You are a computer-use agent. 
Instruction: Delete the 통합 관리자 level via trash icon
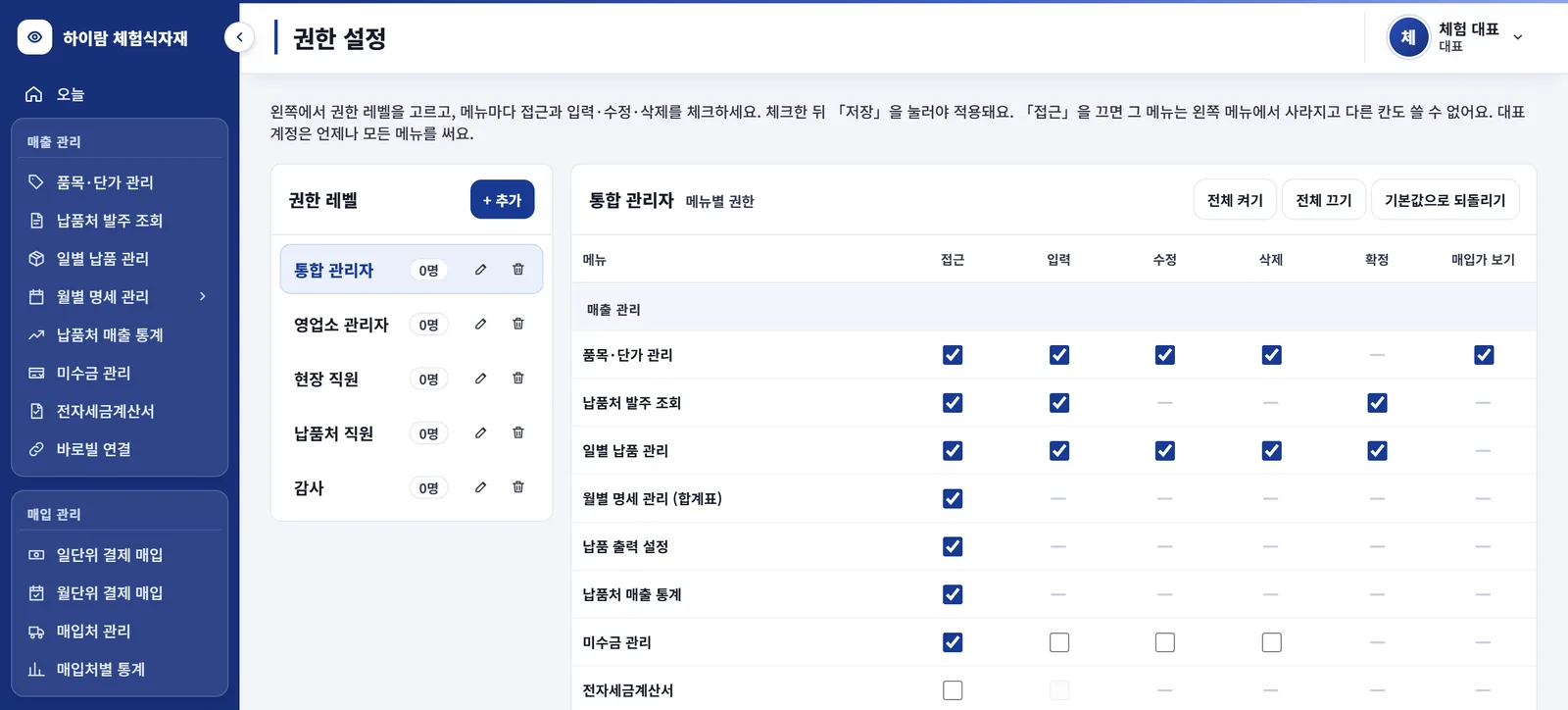[x=518, y=270]
